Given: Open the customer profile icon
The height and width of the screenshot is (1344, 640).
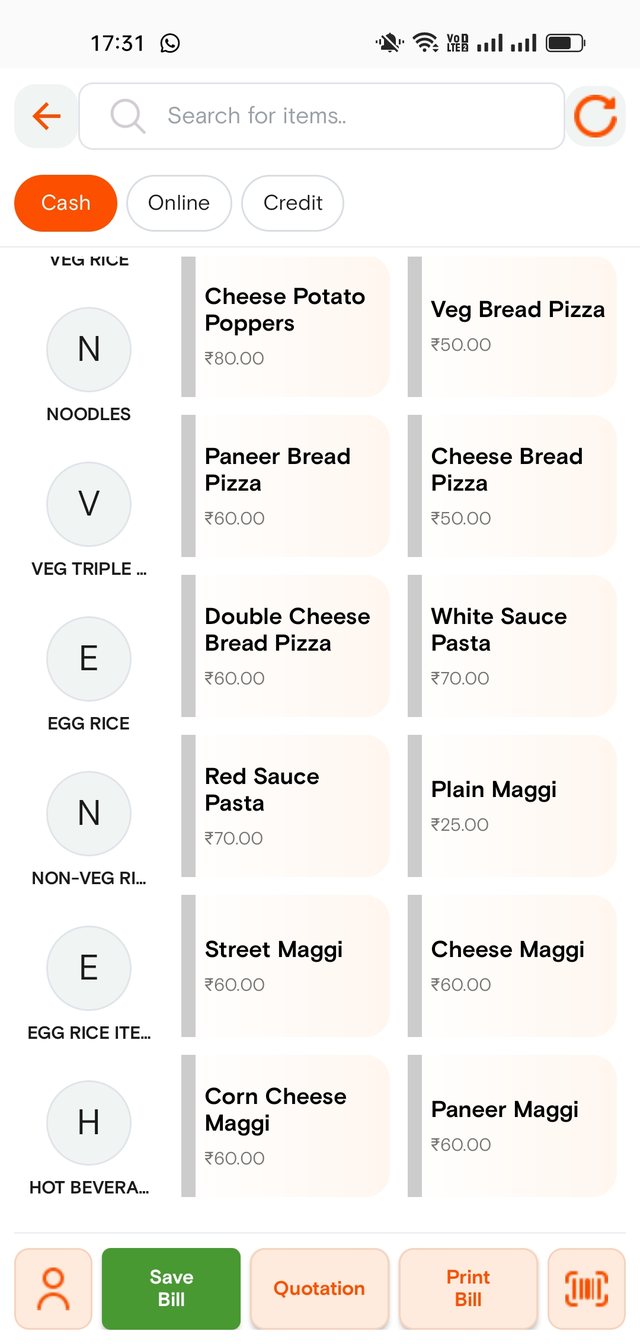Looking at the screenshot, I should pos(53,1288).
